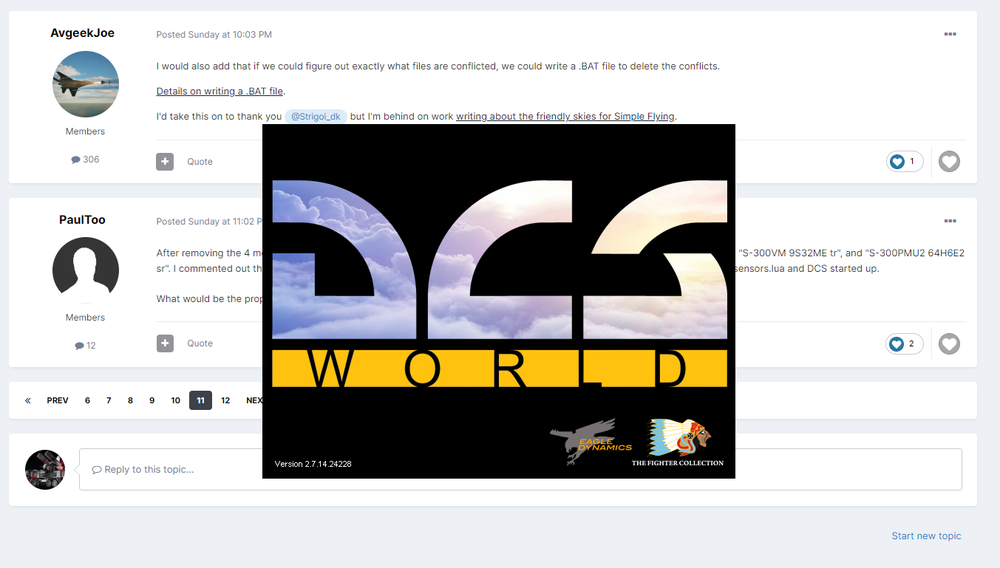Open PaulToo's profile name link
The image size is (1000, 568).
(82, 220)
